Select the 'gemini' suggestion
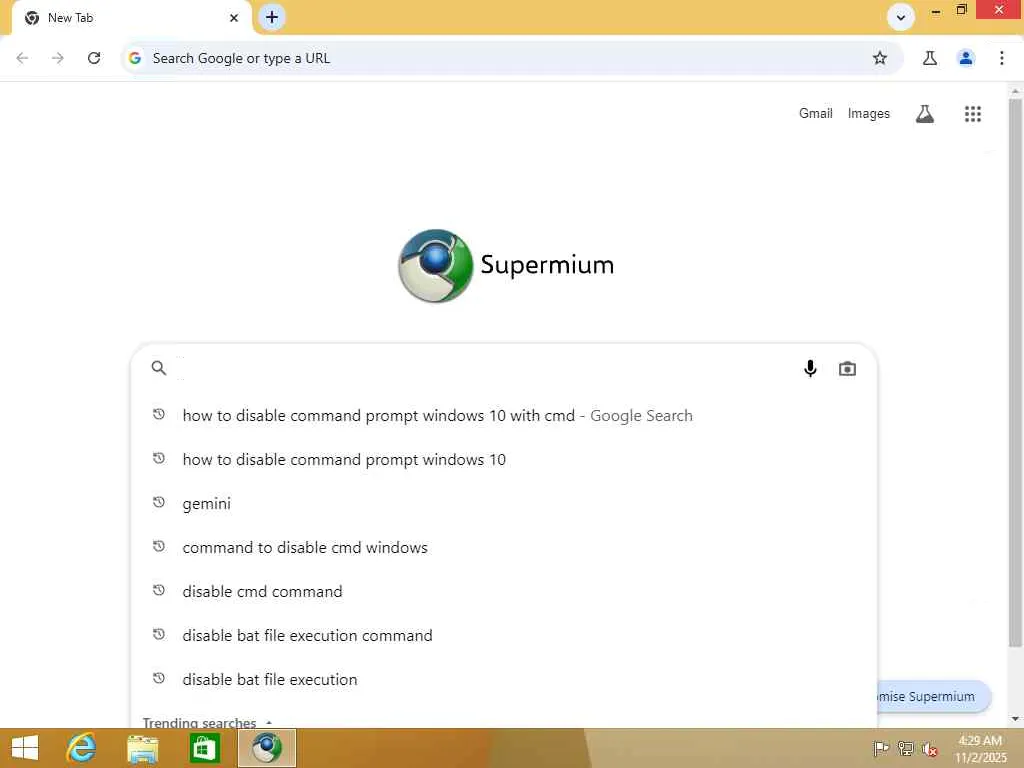The height and width of the screenshot is (768, 1024). [x=504, y=504]
